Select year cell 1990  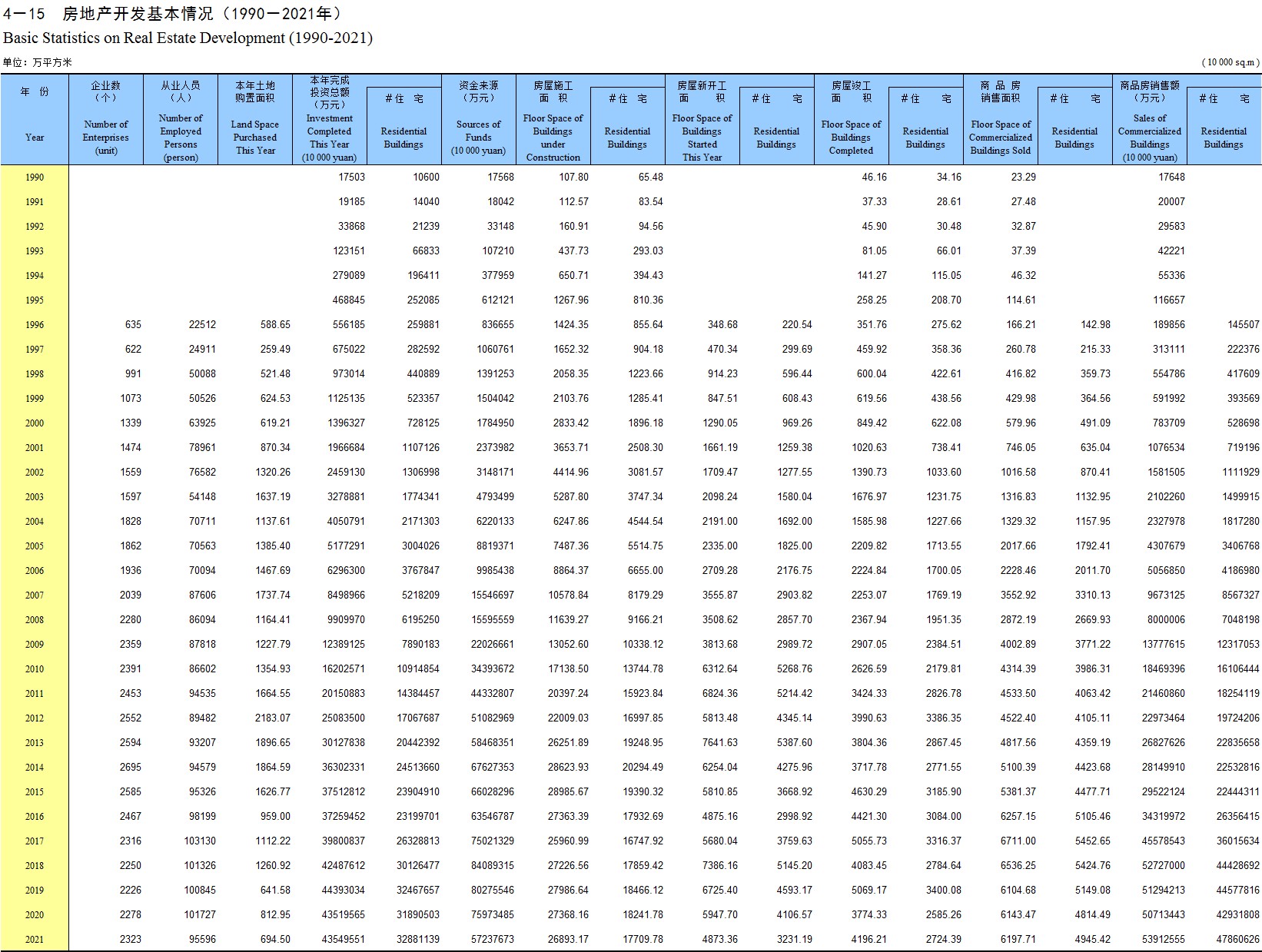point(35,177)
